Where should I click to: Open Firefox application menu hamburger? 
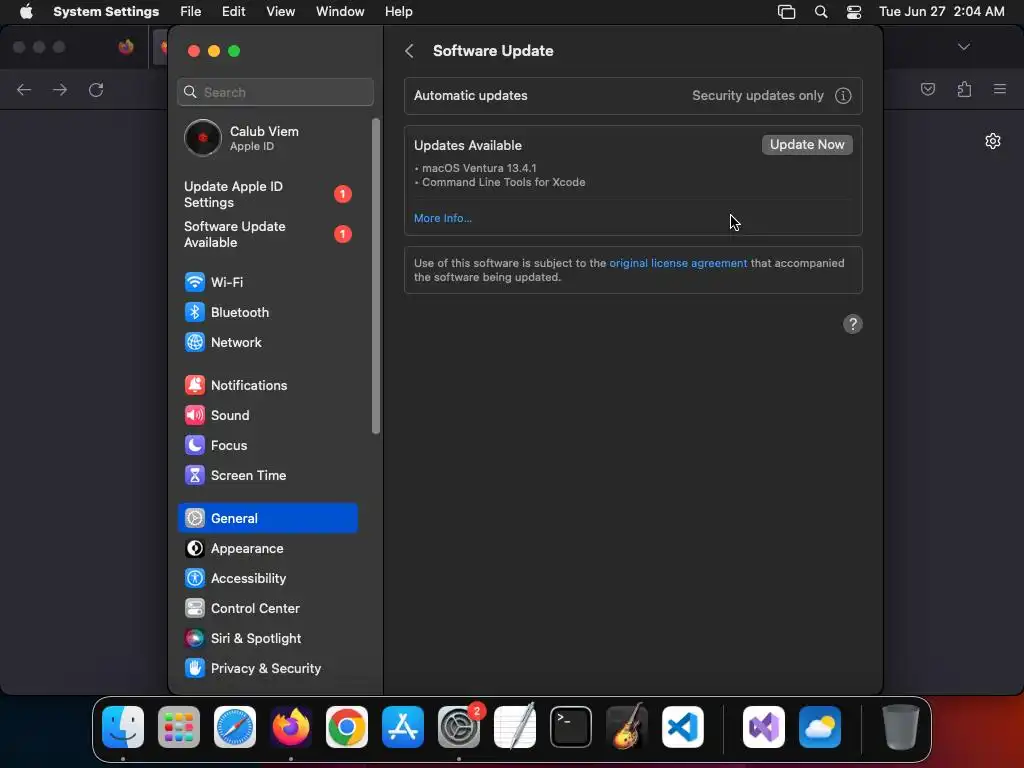[1000, 89]
